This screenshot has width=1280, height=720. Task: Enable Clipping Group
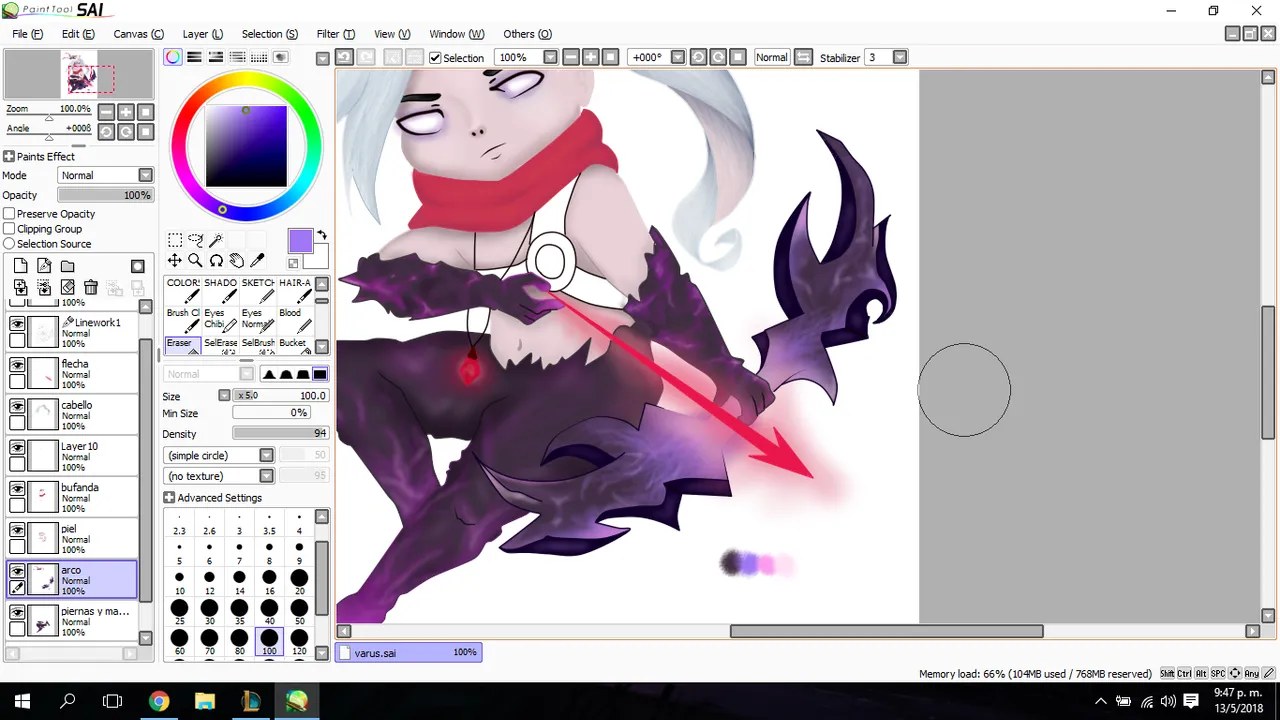pyautogui.click(x=9, y=229)
